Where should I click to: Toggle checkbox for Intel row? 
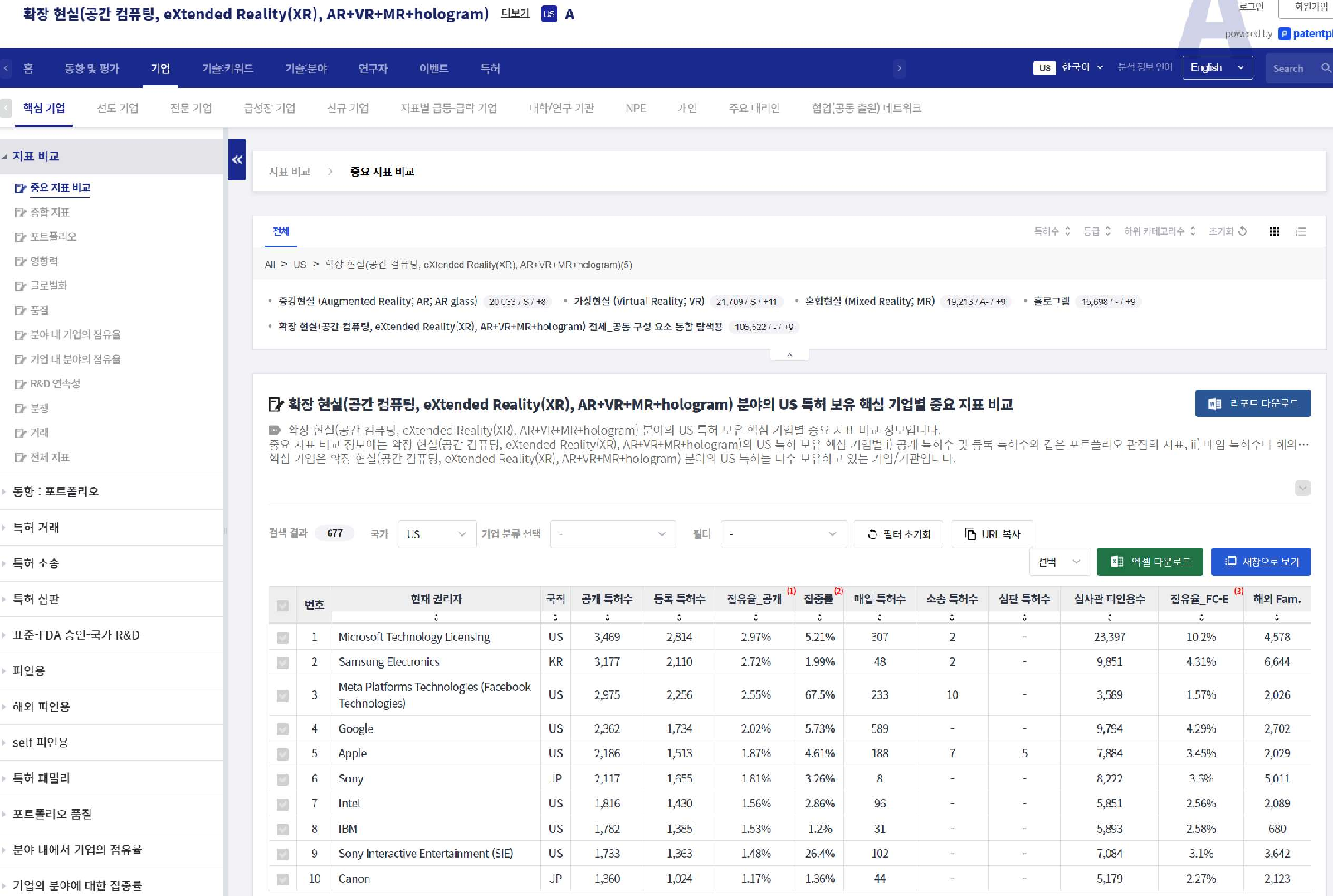283,804
